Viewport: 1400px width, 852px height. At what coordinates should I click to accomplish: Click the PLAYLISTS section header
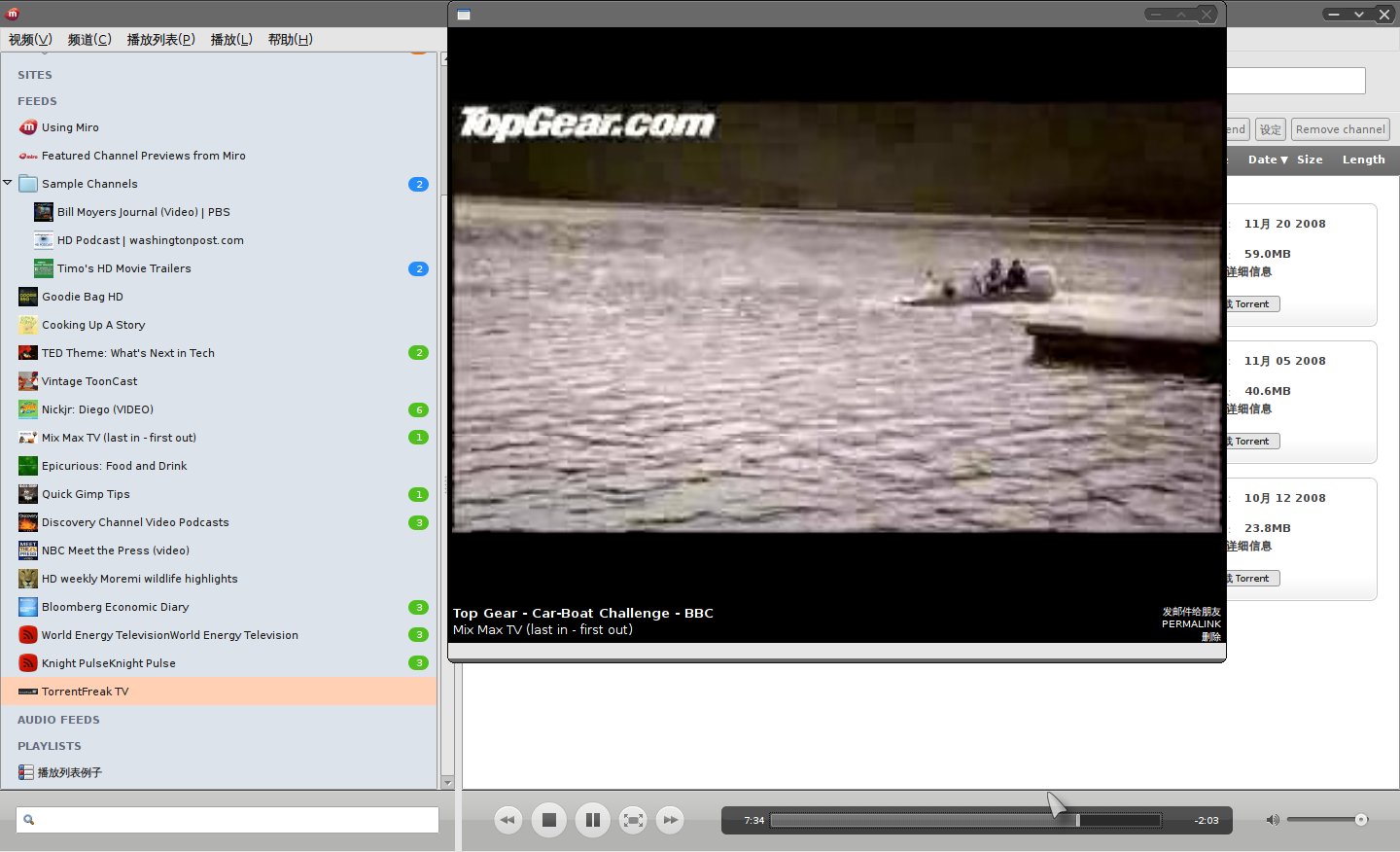coord(50,746)
